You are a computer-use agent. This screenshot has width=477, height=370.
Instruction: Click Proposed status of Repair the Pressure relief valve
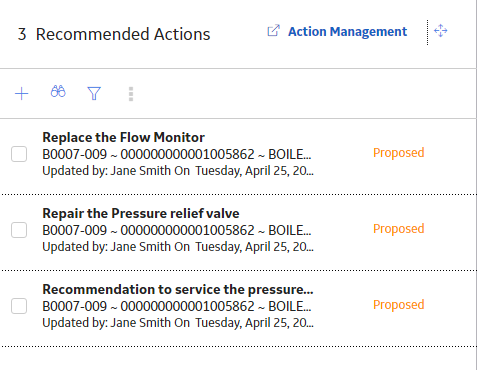coord(399,229)
